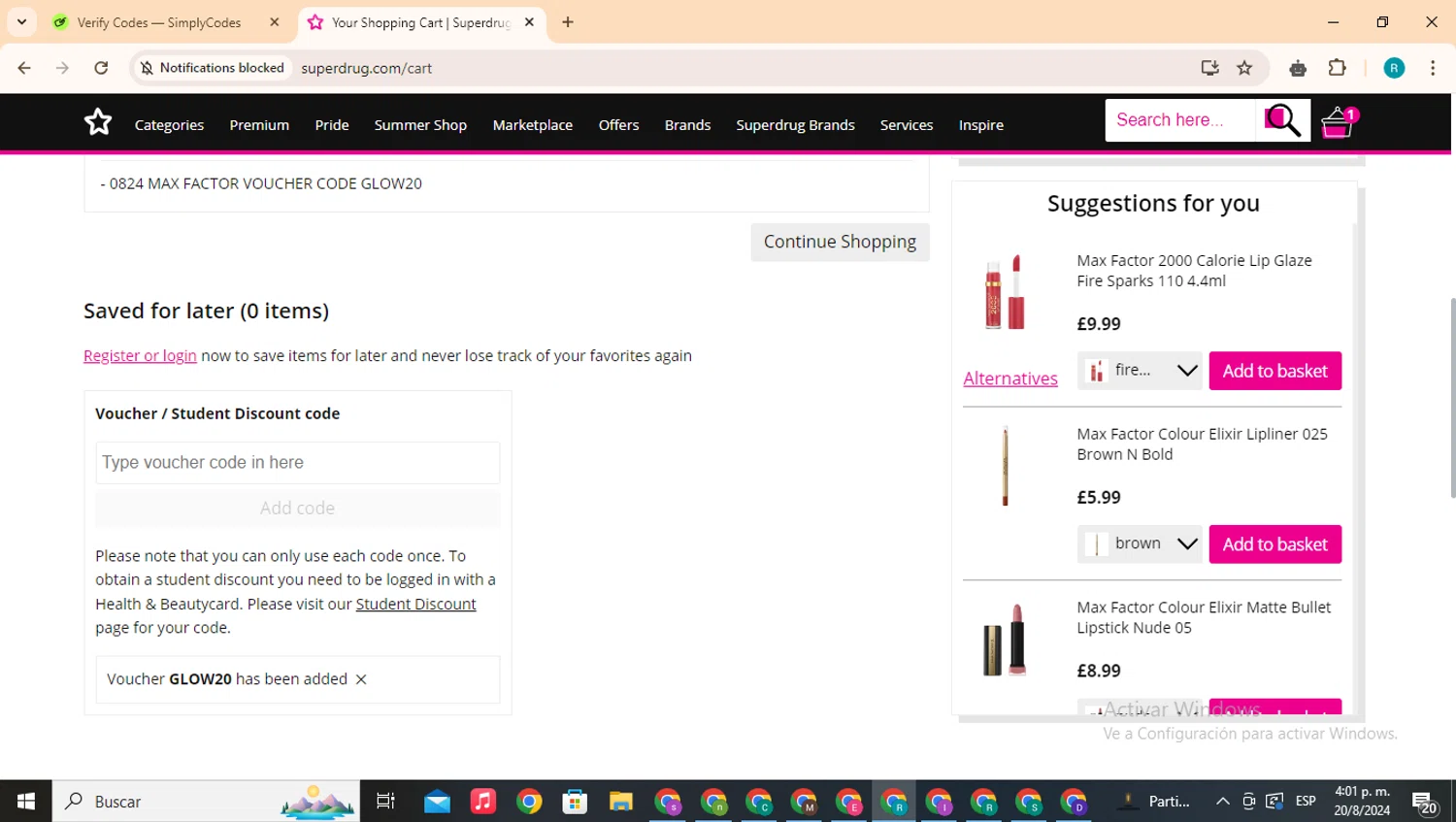Viewport: 1456px width, 822px height.
Task: Close the Your Shopping Cart tab
Action: [x=529, y=21]
